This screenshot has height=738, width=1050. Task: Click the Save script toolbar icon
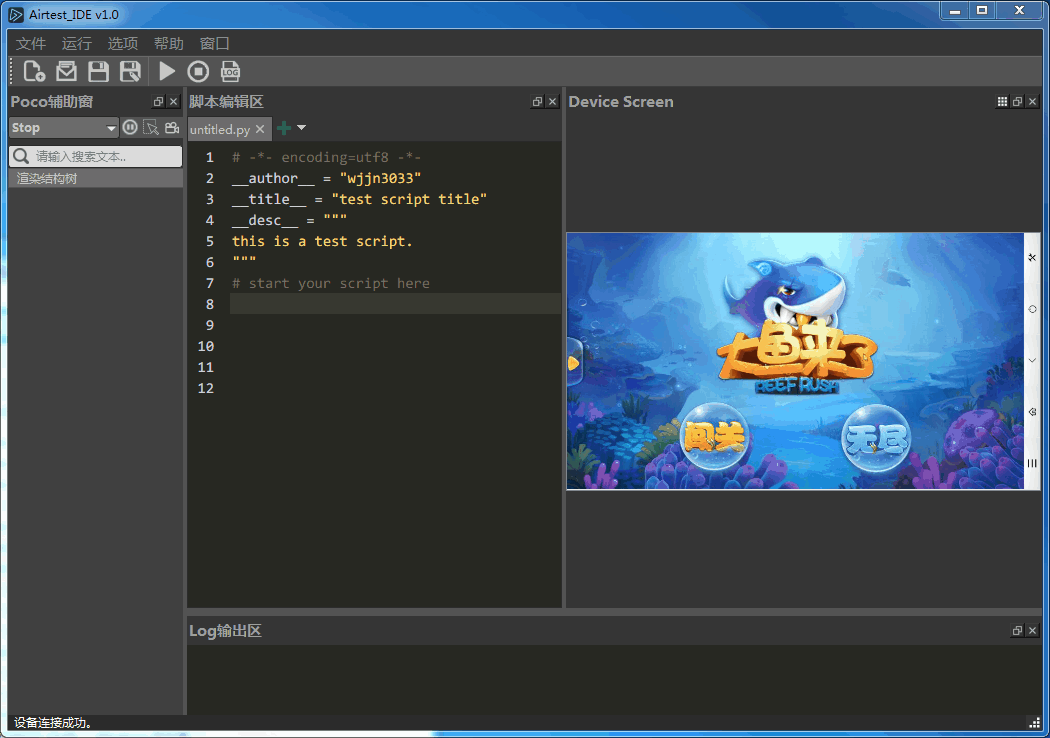[98, 71]
